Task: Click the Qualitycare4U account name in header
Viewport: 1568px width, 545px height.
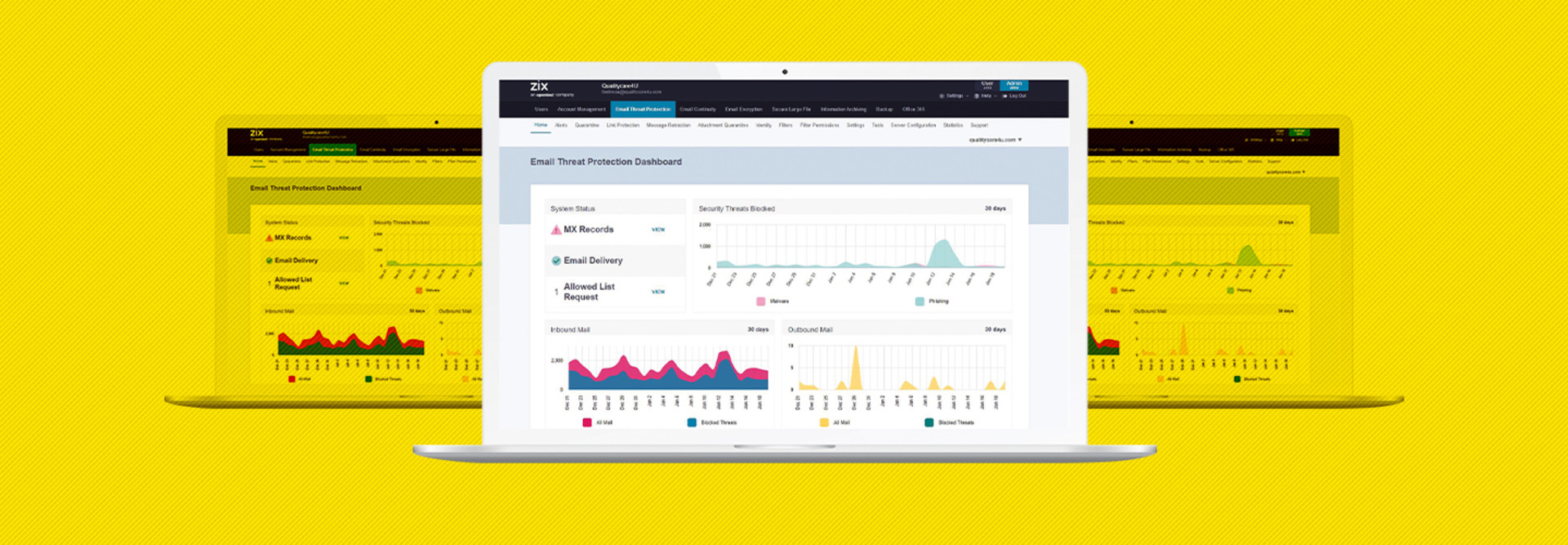Action: pyautogui.click(x=620, y=85)
